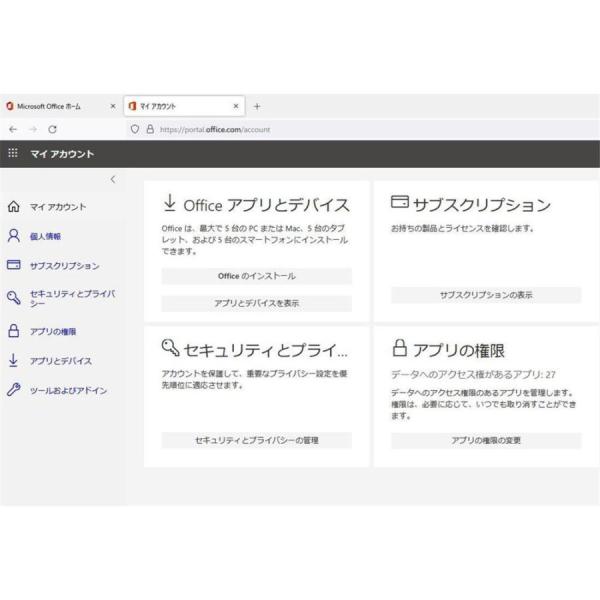The width and height of the screenshot is (600, 600).
Task: Click the サブスクリプションの表示 button
Action: pyautogui.click(x=486, y=295)
